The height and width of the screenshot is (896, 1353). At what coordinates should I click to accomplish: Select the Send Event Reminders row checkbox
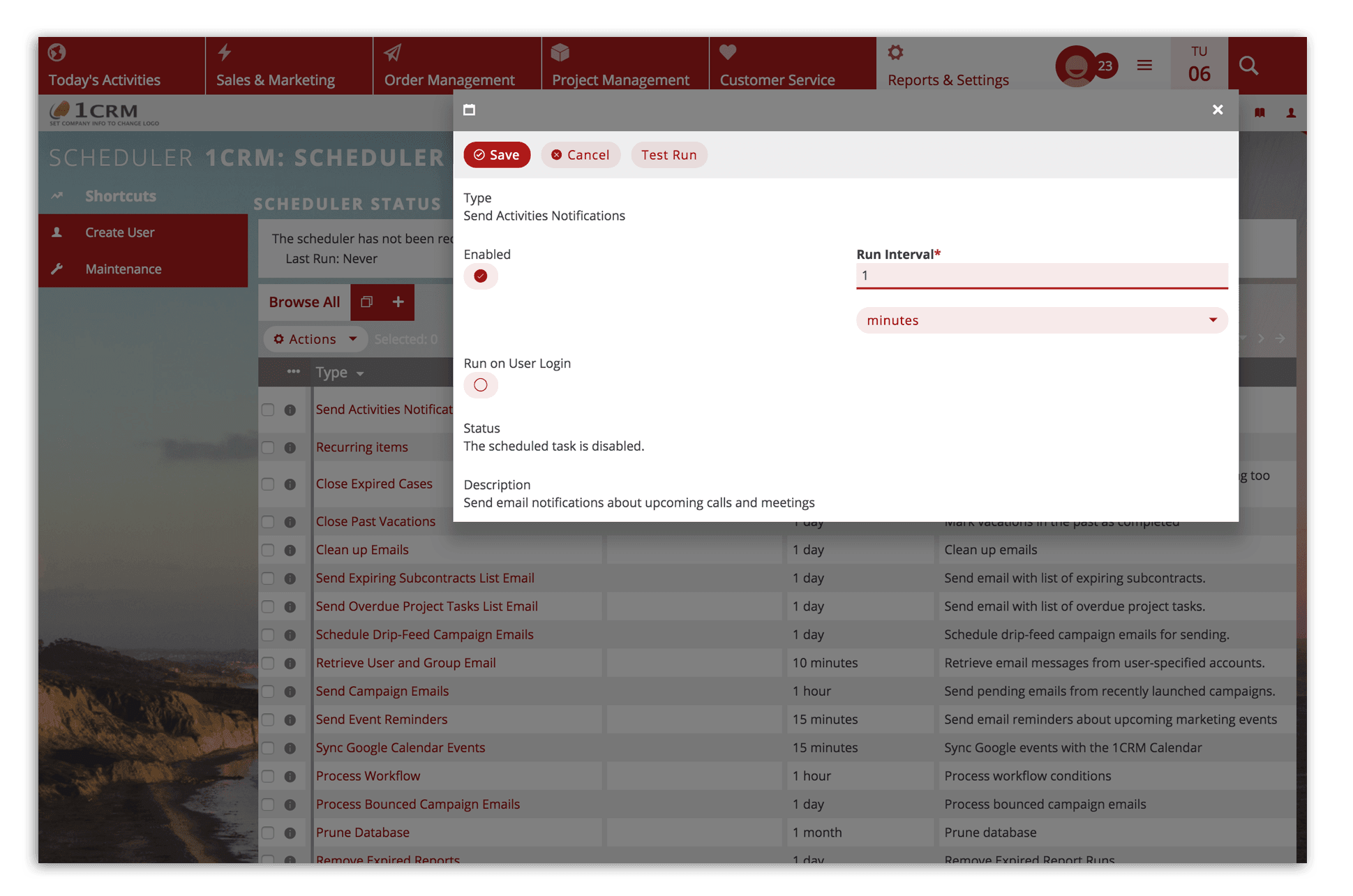point(268,719)
